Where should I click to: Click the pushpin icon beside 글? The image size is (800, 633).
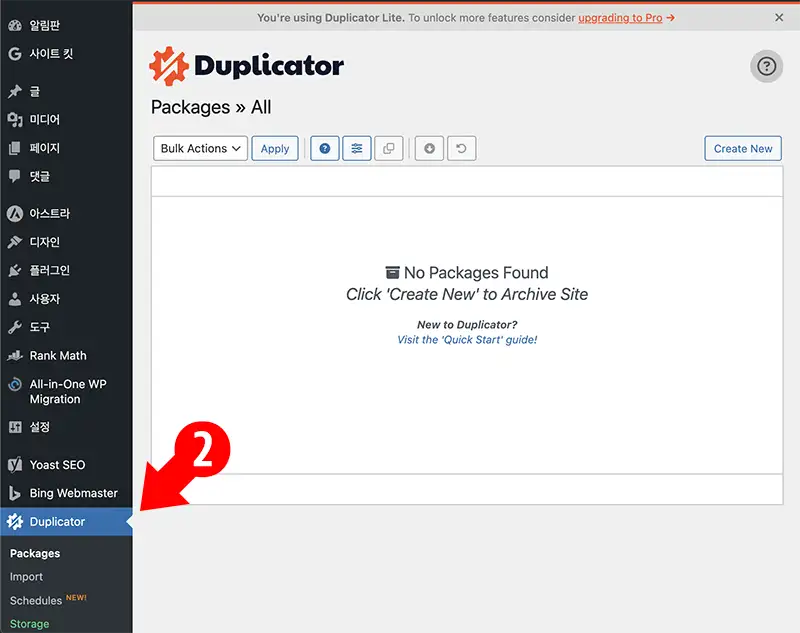(x=15, y=91)
